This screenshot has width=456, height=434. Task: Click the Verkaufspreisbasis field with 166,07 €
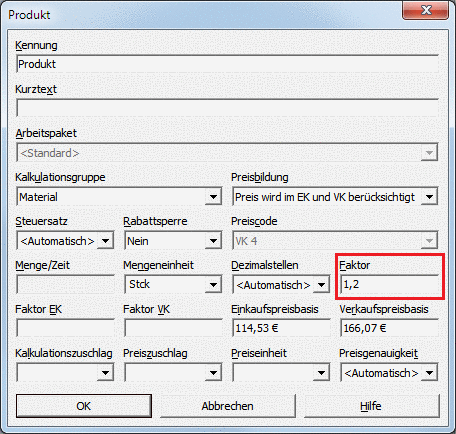tap(389, 328)
